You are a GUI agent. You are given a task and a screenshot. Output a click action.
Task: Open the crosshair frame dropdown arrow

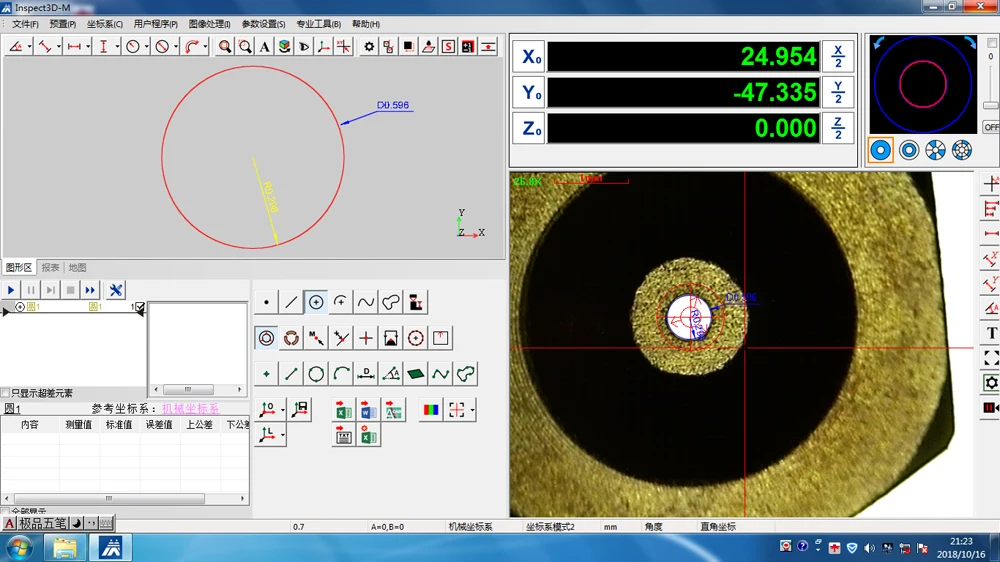472,410
